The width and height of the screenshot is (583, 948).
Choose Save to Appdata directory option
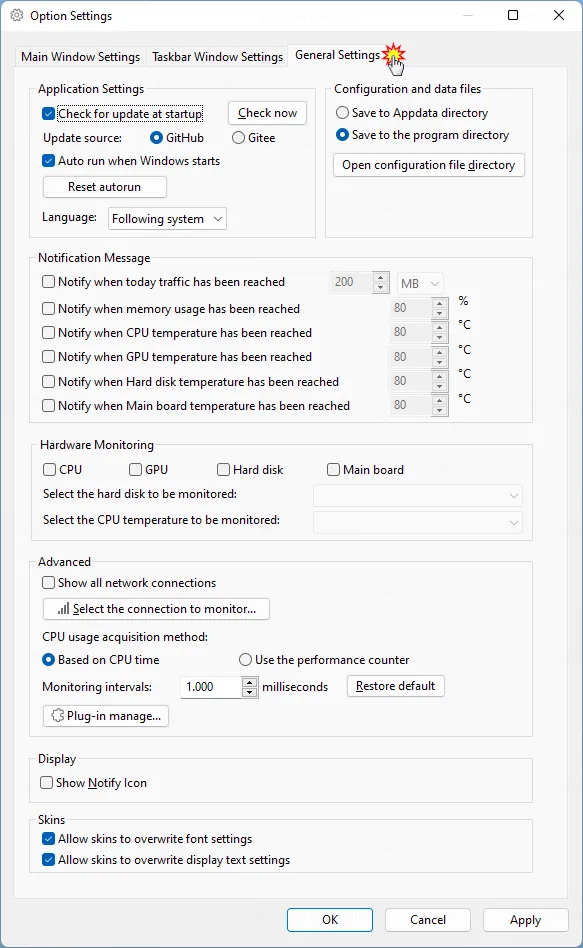342,113
